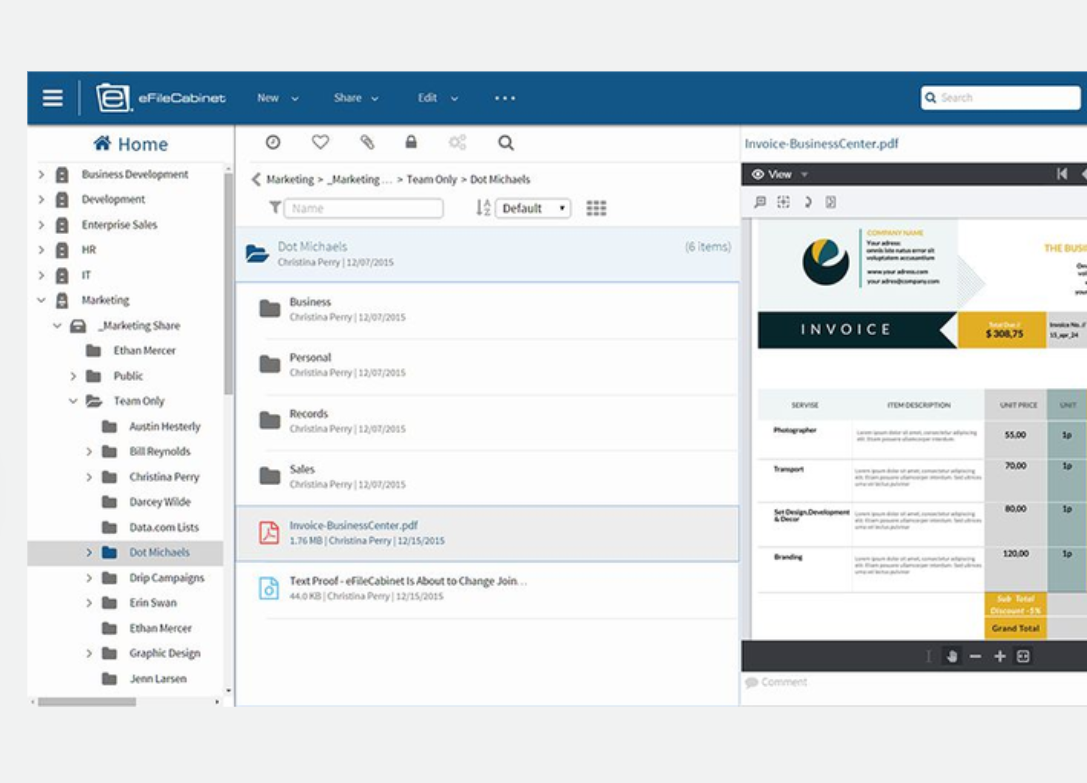
Task: Focus the top Search field
Action: 1000,98
